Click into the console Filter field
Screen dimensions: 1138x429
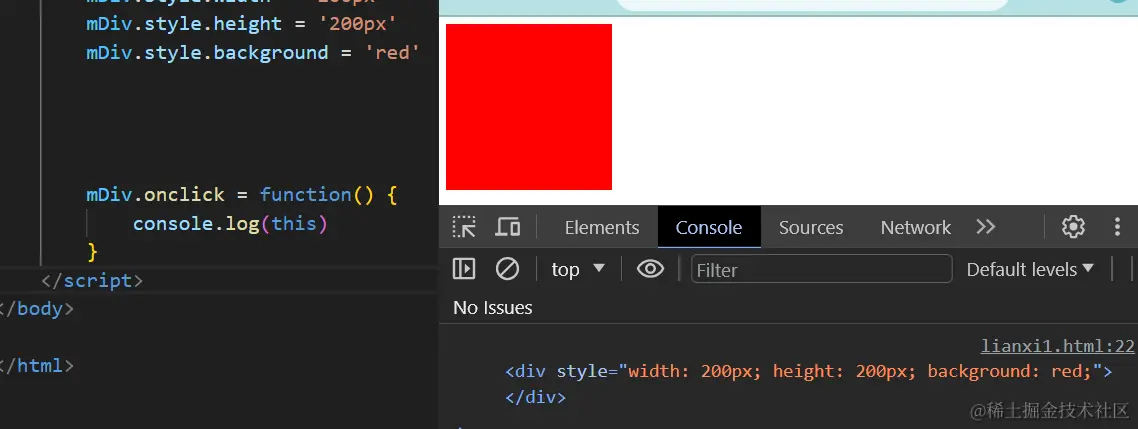pos(822,269)
